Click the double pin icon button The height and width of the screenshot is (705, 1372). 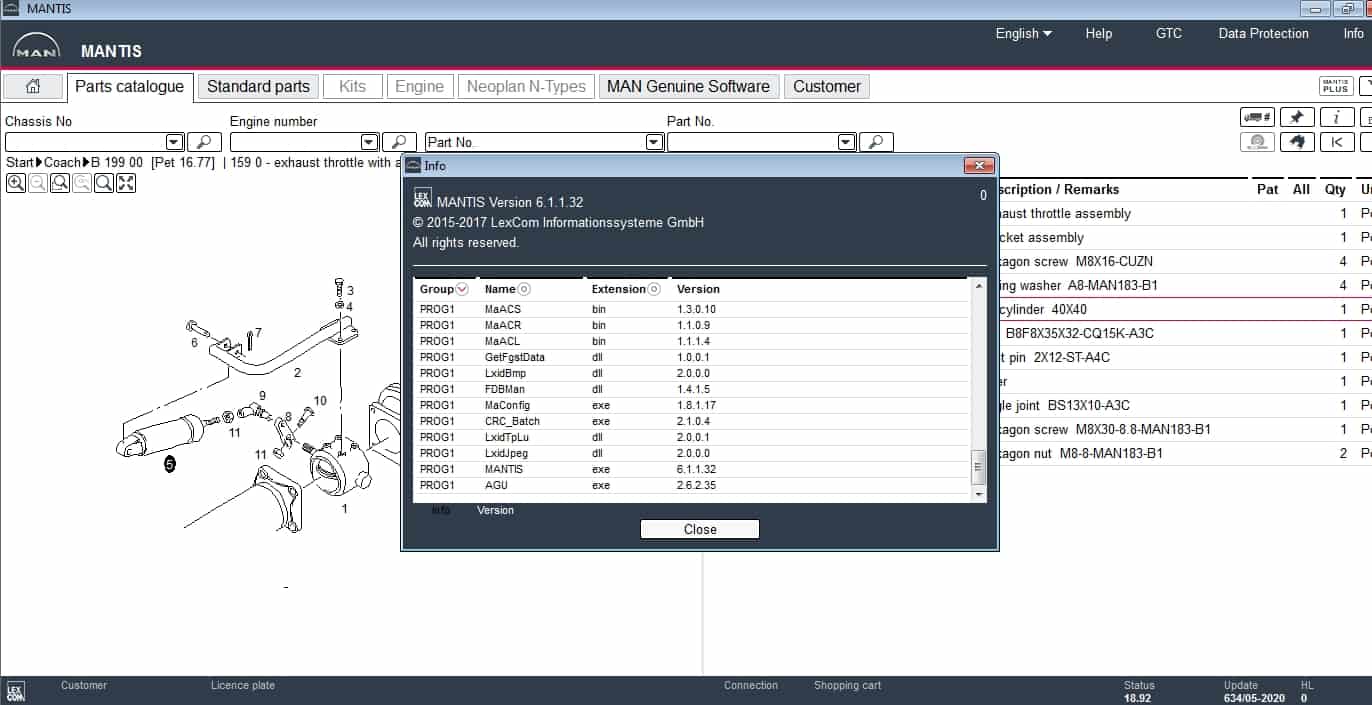(x=1297, y=142)
